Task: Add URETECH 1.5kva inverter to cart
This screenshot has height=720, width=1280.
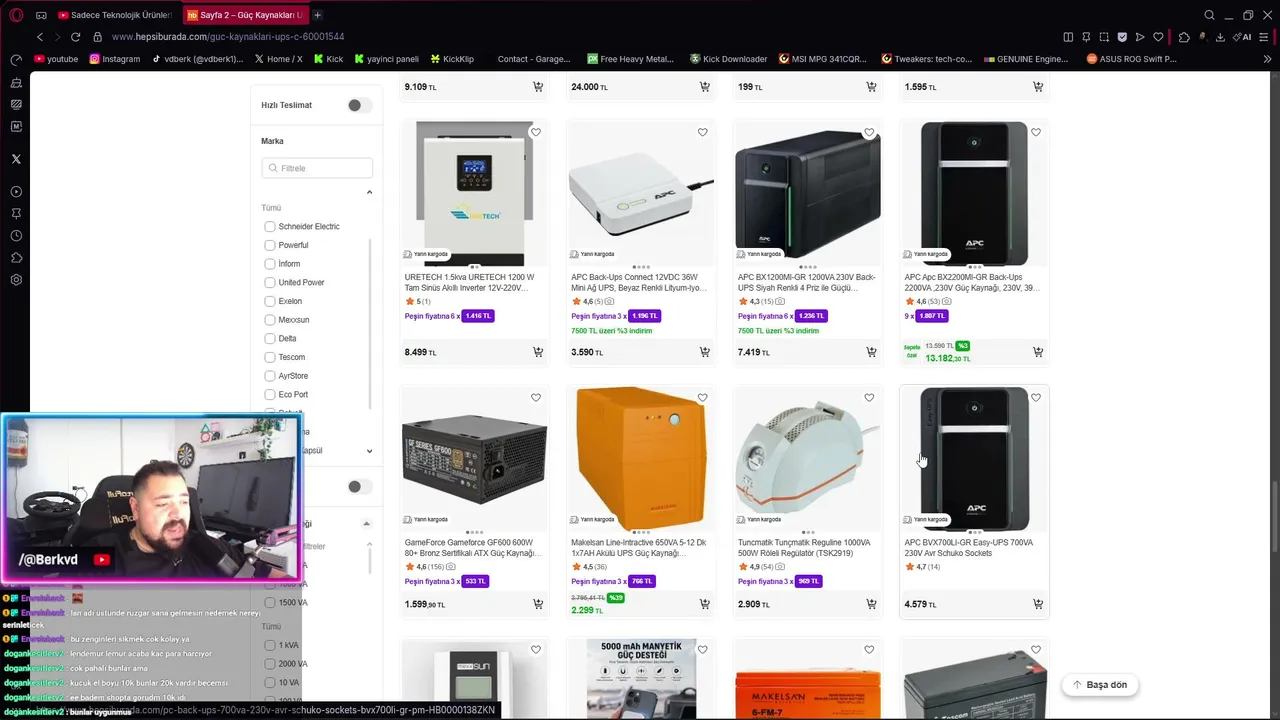Action: coord(538,352)
